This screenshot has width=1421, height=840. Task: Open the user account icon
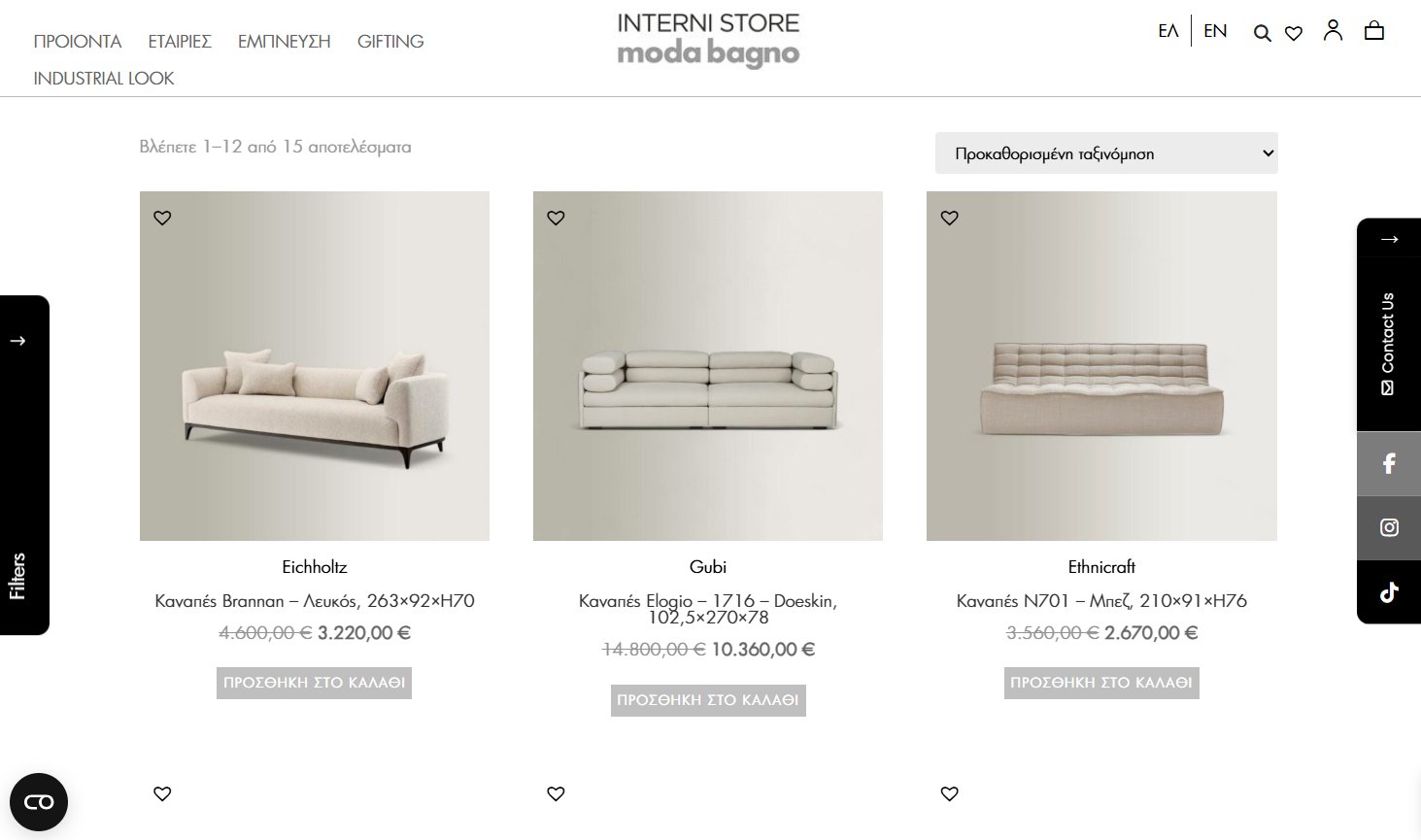1333,30
